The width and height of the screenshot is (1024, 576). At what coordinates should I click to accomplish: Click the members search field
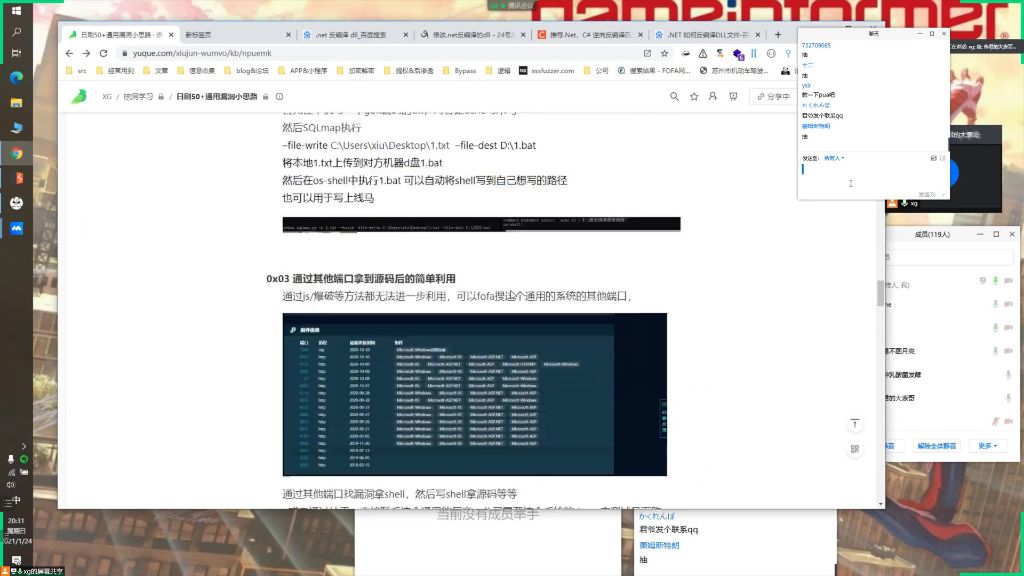coord(950,257)
